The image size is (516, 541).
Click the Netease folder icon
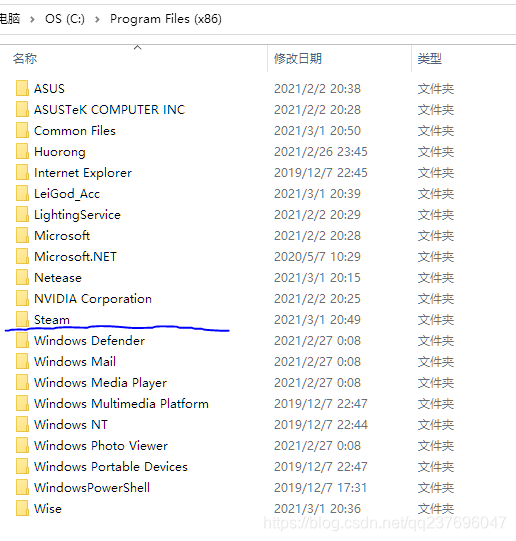pyautogui.click(x=22, y=278)
